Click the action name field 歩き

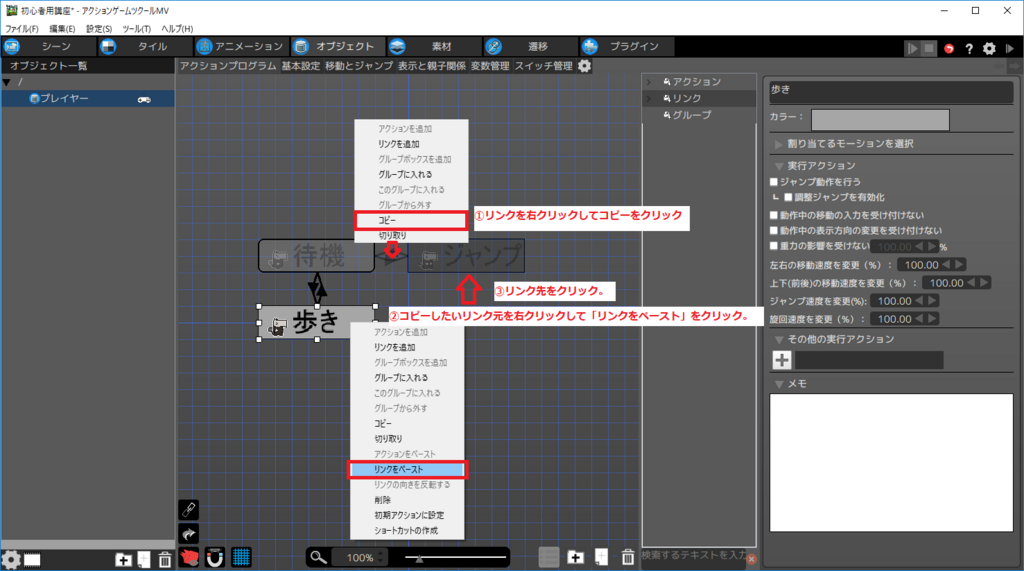(891, 91)
